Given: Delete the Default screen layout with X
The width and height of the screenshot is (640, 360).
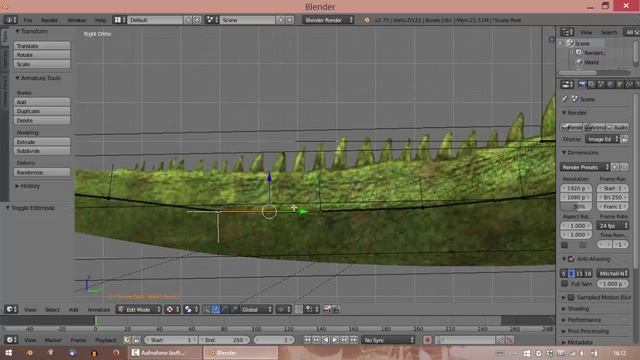Looking at the screenshot, I should (x=197, y=20).
